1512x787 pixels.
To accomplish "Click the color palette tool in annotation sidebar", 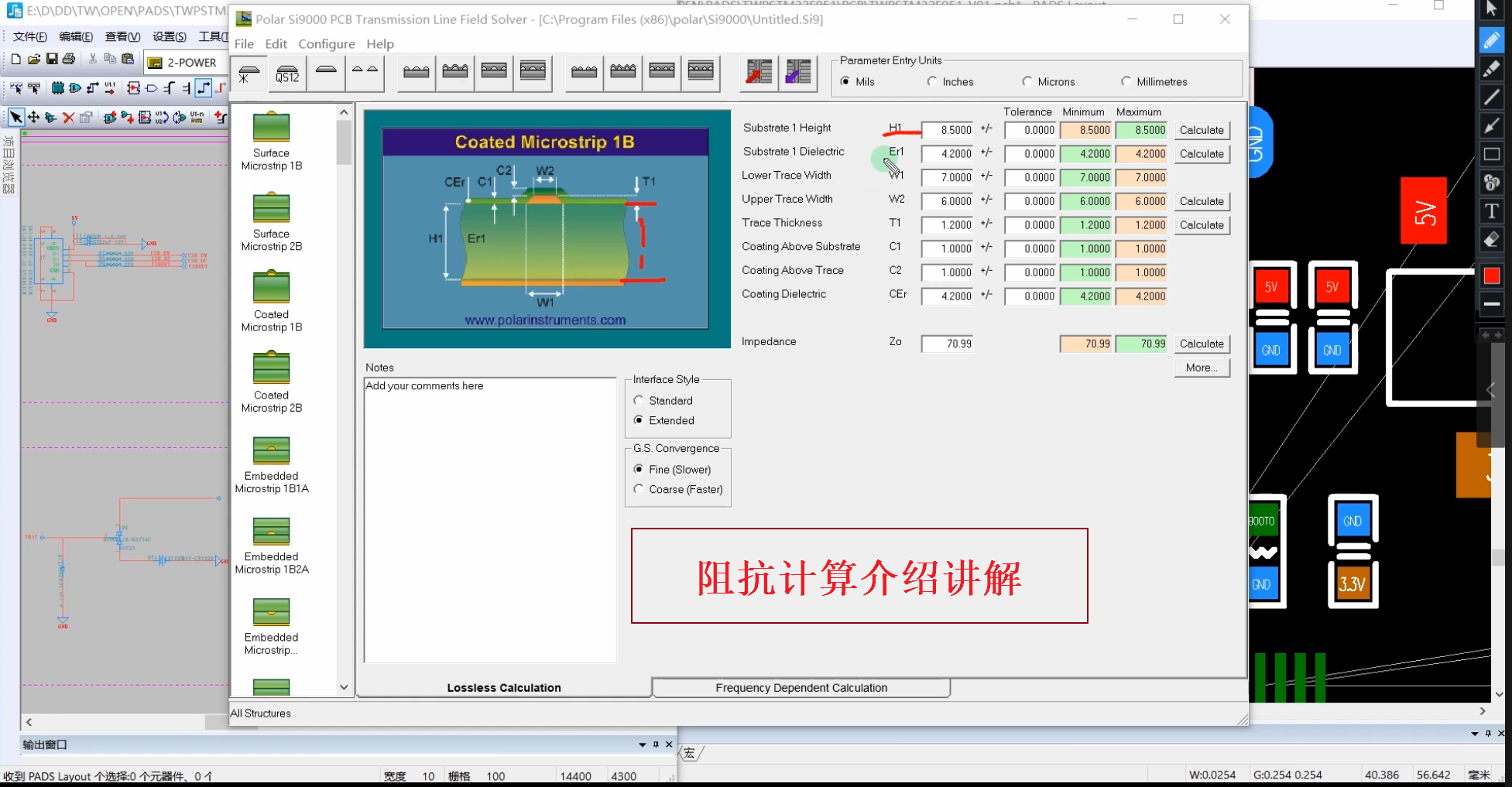I will (x=1492, y=183).
